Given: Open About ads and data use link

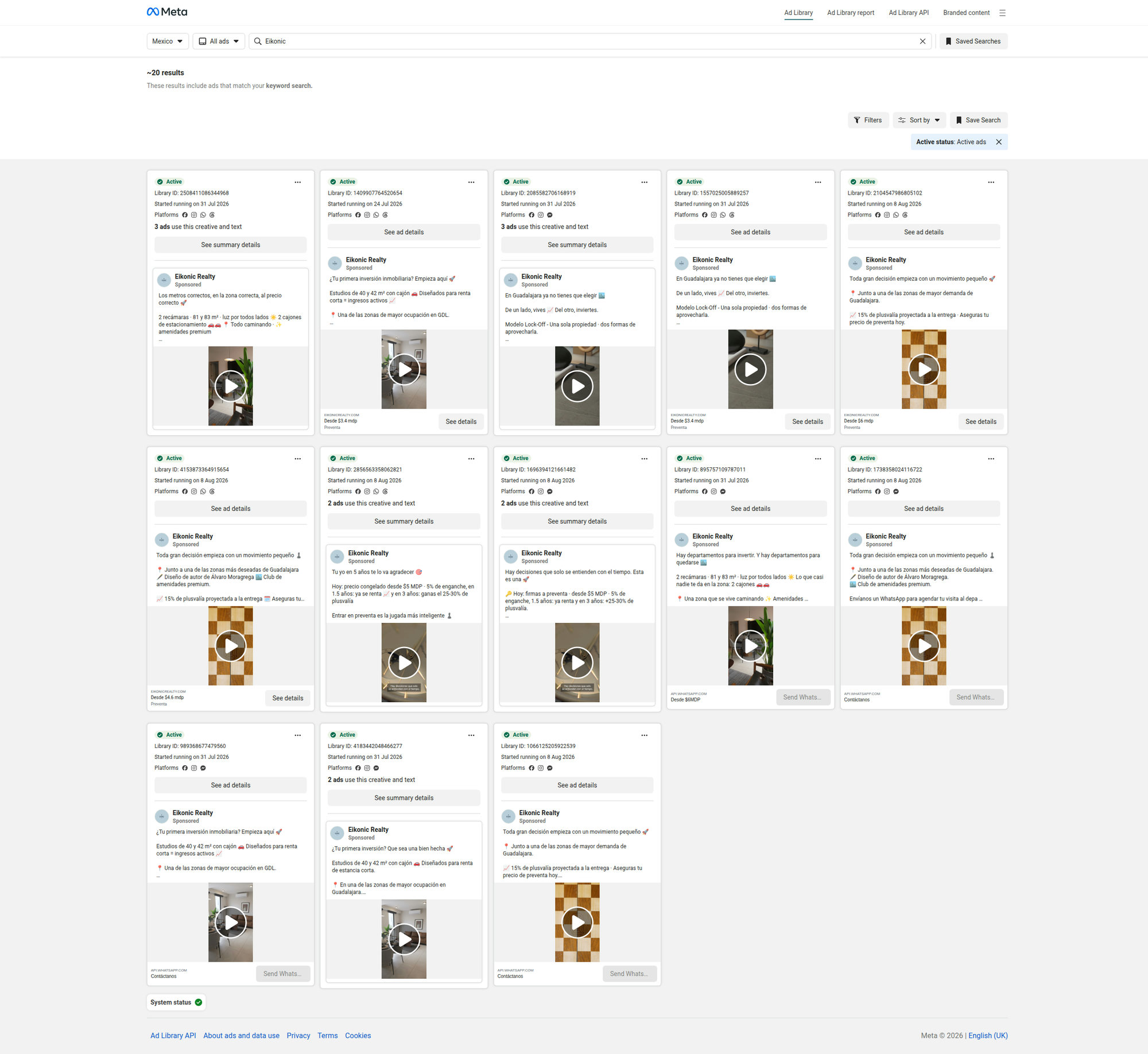Looking at the screenshot, I should point(241,1036).
